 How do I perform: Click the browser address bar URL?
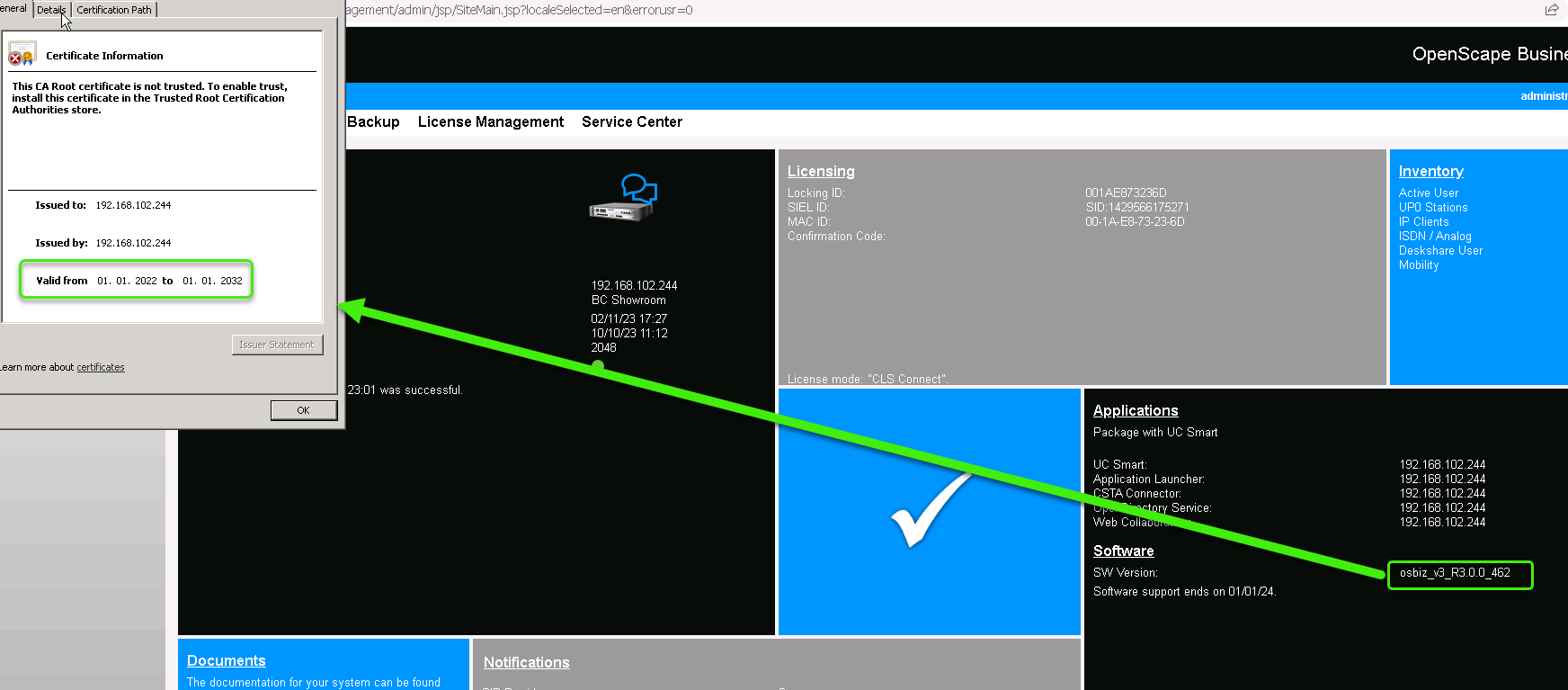[520, 10]
